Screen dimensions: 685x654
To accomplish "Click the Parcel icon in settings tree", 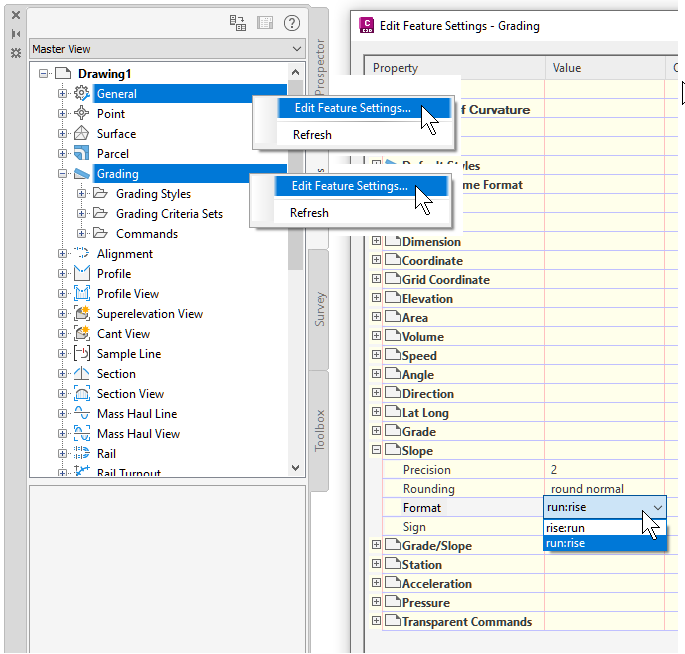I will point(82,153).
